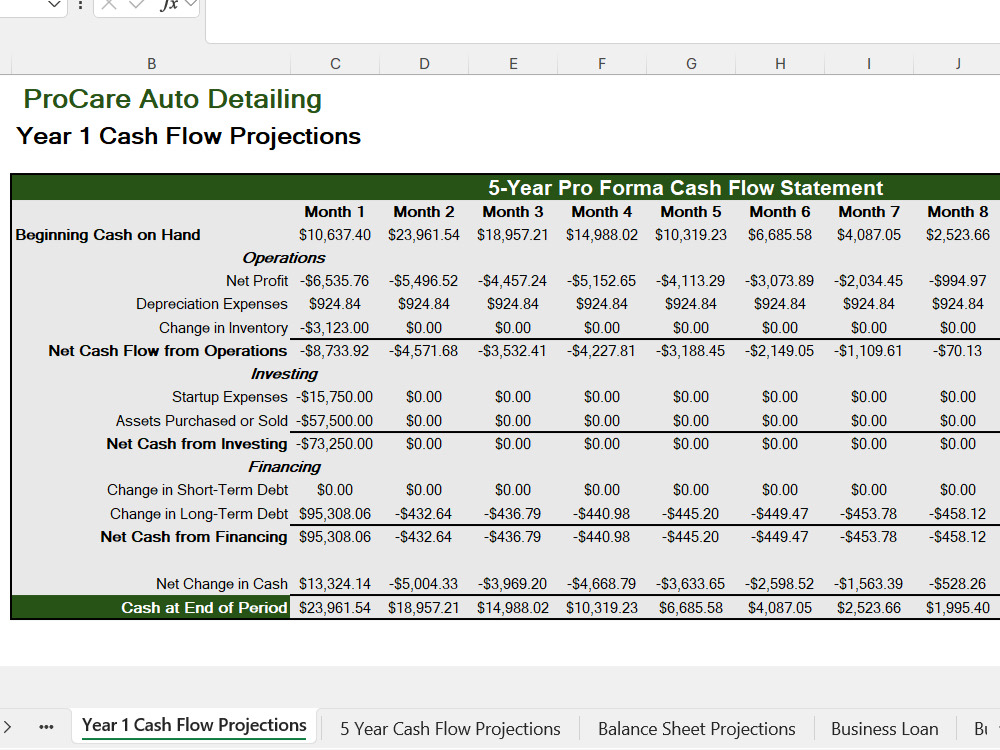
Task: Select the $10,637.40 beginning cash cell
Action: coord(335,235)
